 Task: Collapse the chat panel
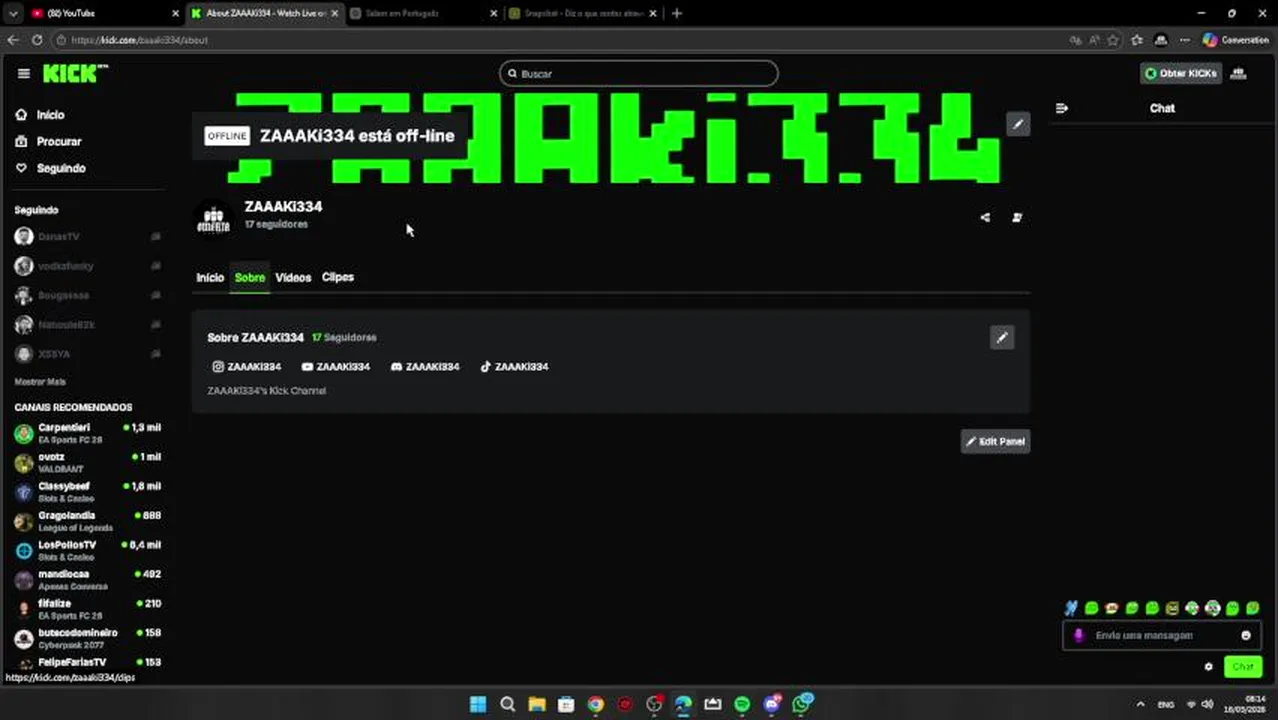(x=1062, y=108)
